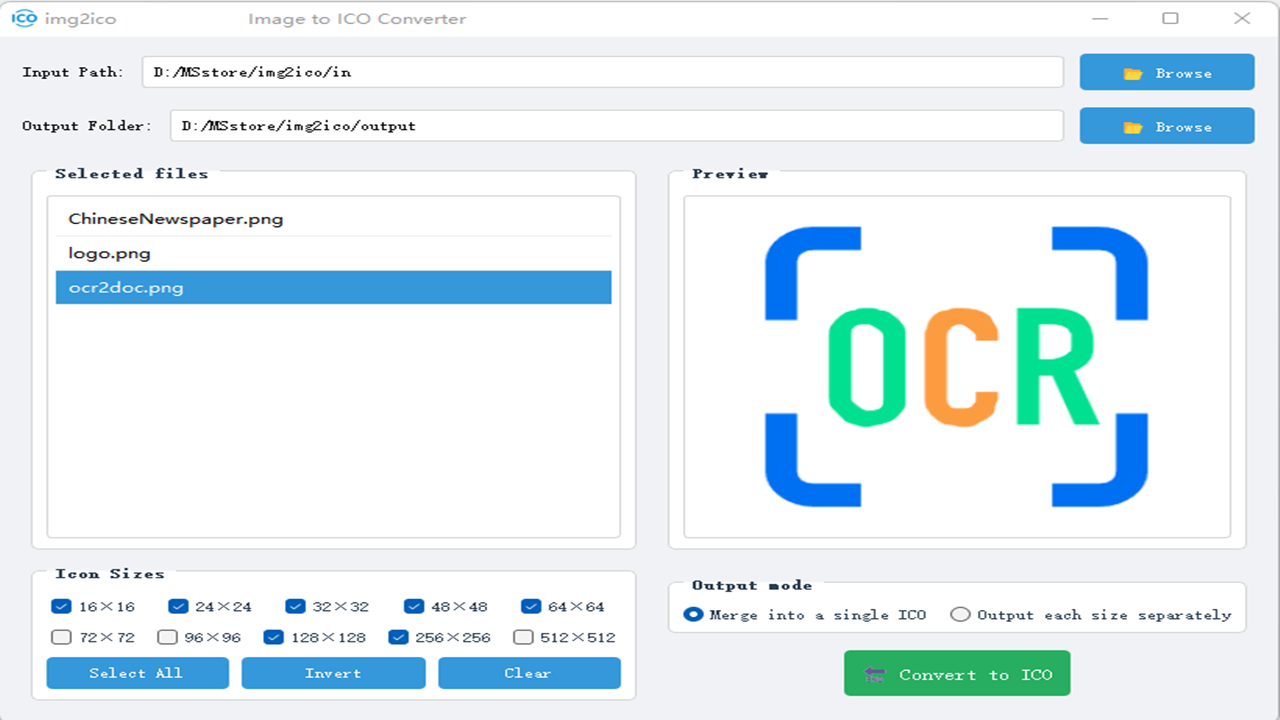Uncheck the 48×48 size option
Screen dimensions: 1280x720
pos(414,606)
